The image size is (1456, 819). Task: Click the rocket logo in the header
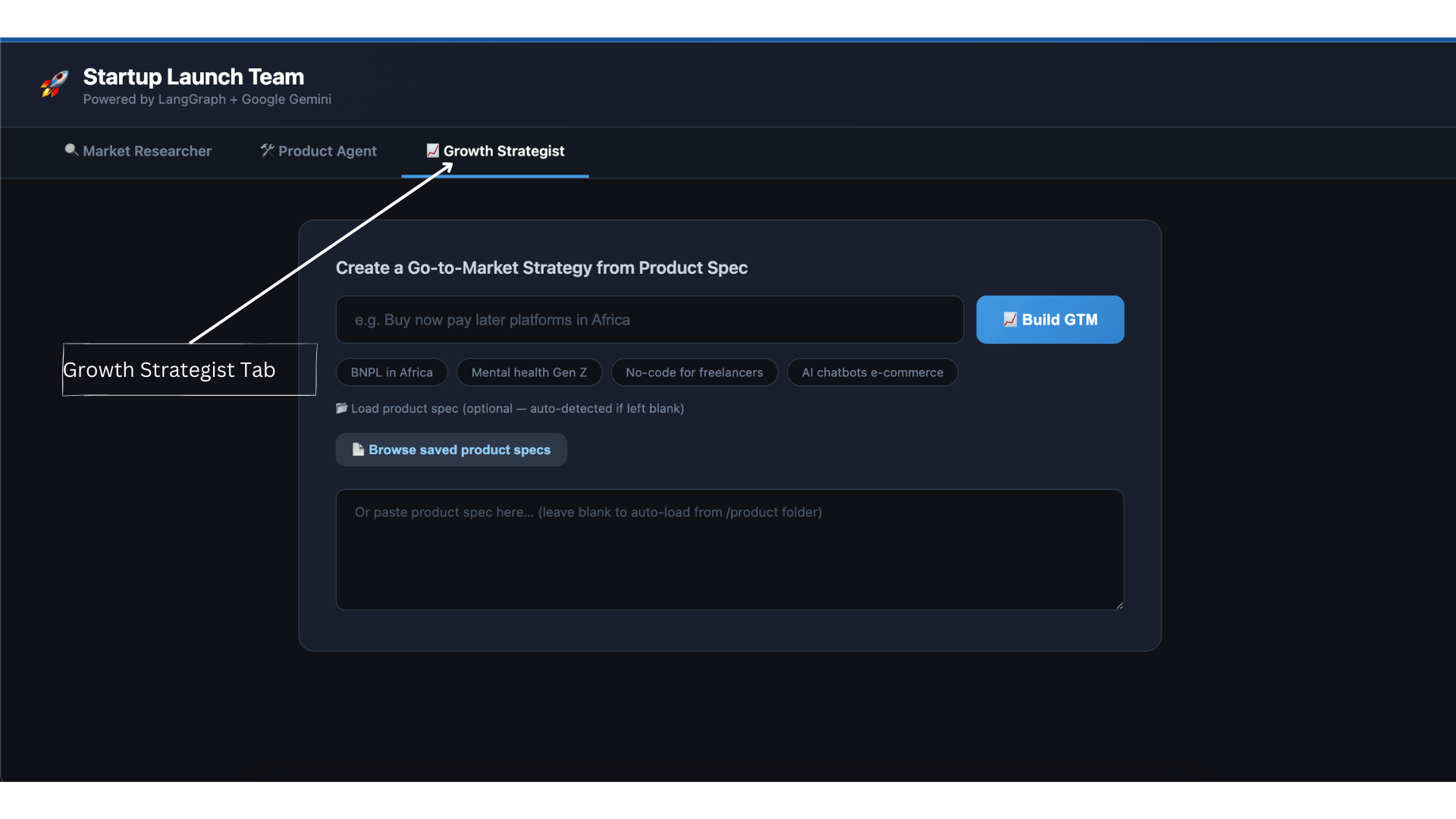pyautogui.click(x=53, y=84)
